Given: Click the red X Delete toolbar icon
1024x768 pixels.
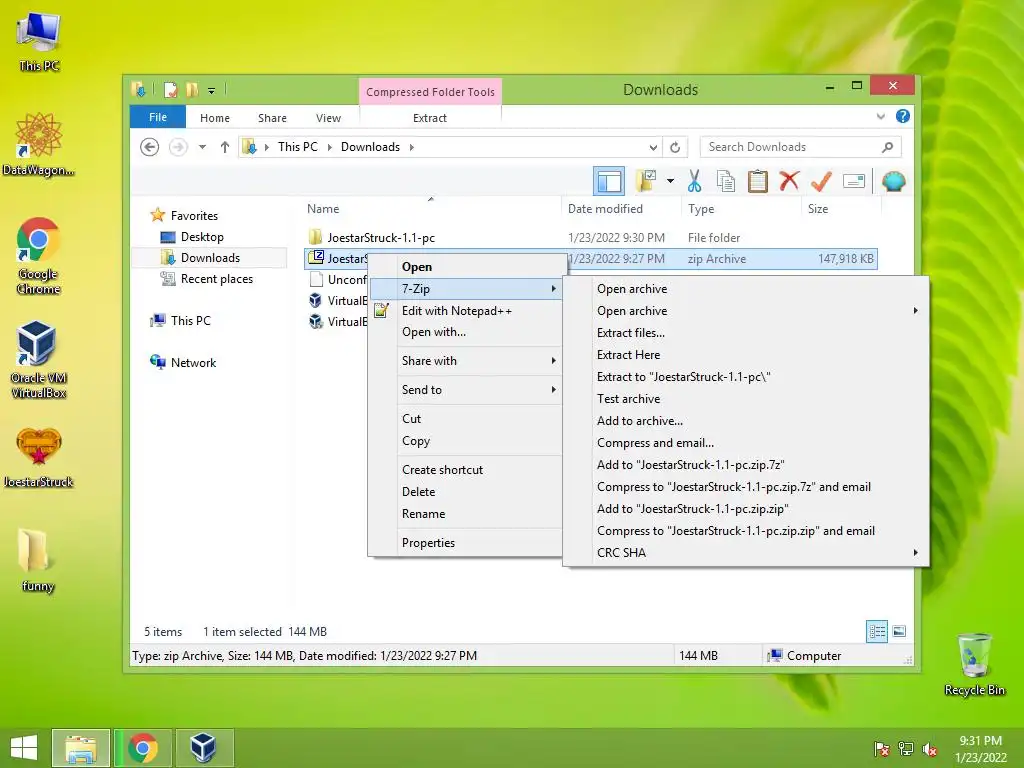Looking at the screenshot, I should [x=789, y=181].
